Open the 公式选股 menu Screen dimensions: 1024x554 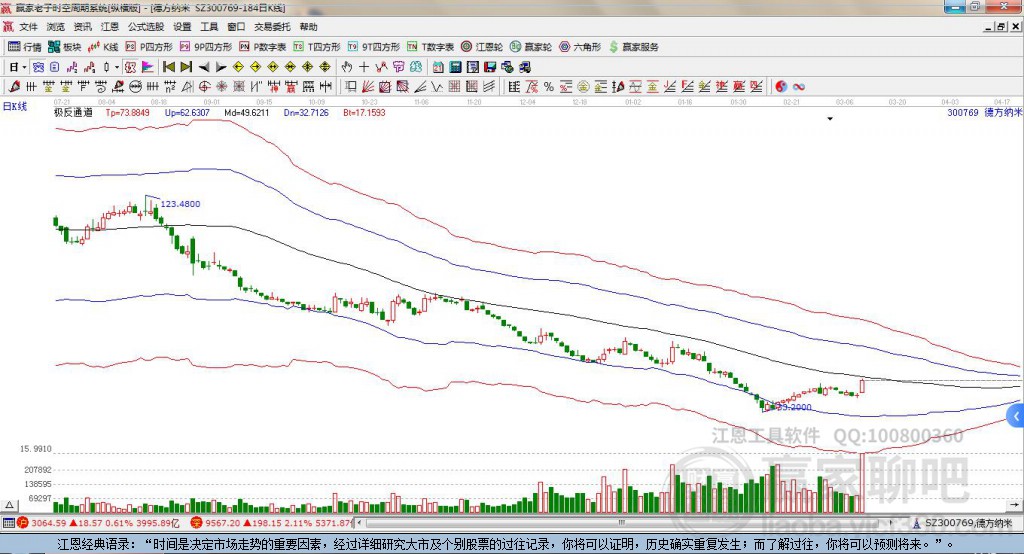tap(146, 27)
